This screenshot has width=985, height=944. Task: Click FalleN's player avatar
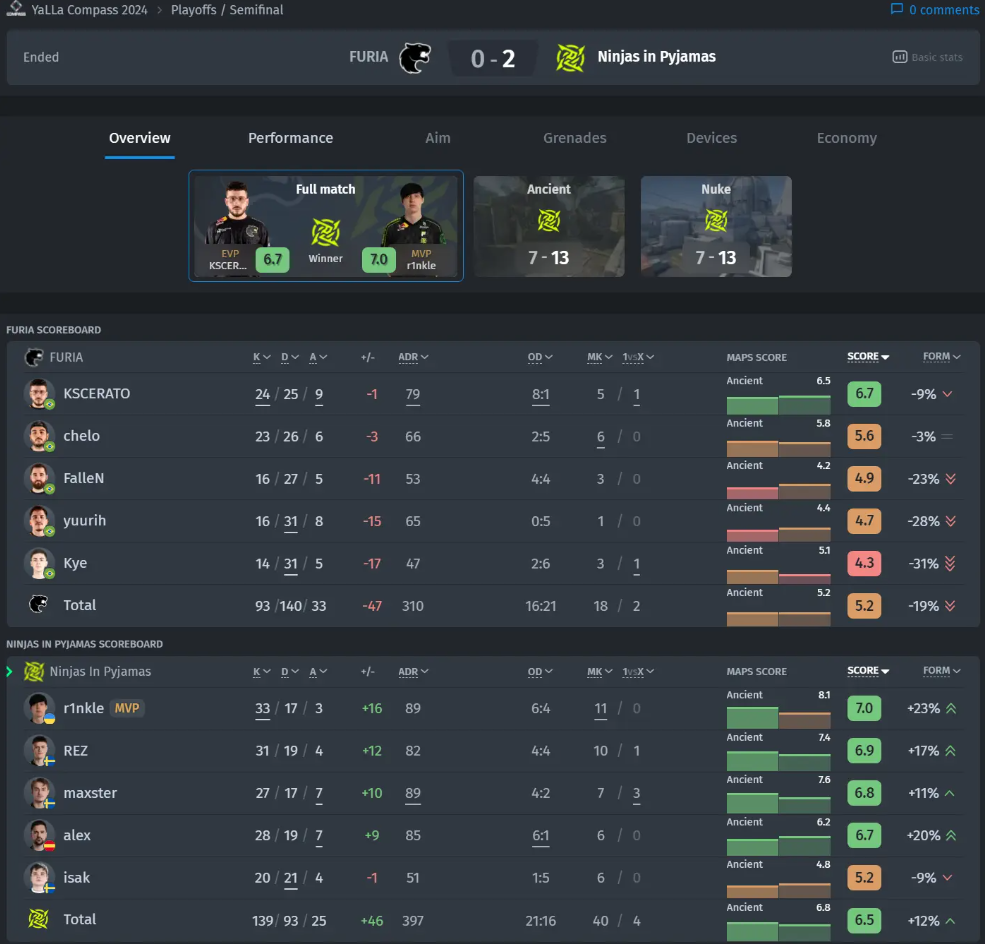38,479
